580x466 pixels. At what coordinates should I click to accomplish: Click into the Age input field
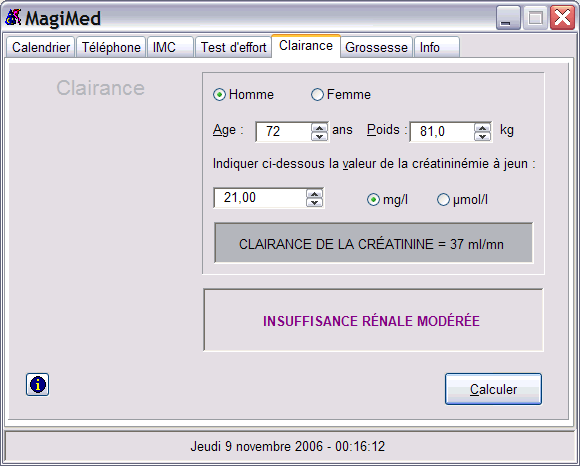coord(284,132)
